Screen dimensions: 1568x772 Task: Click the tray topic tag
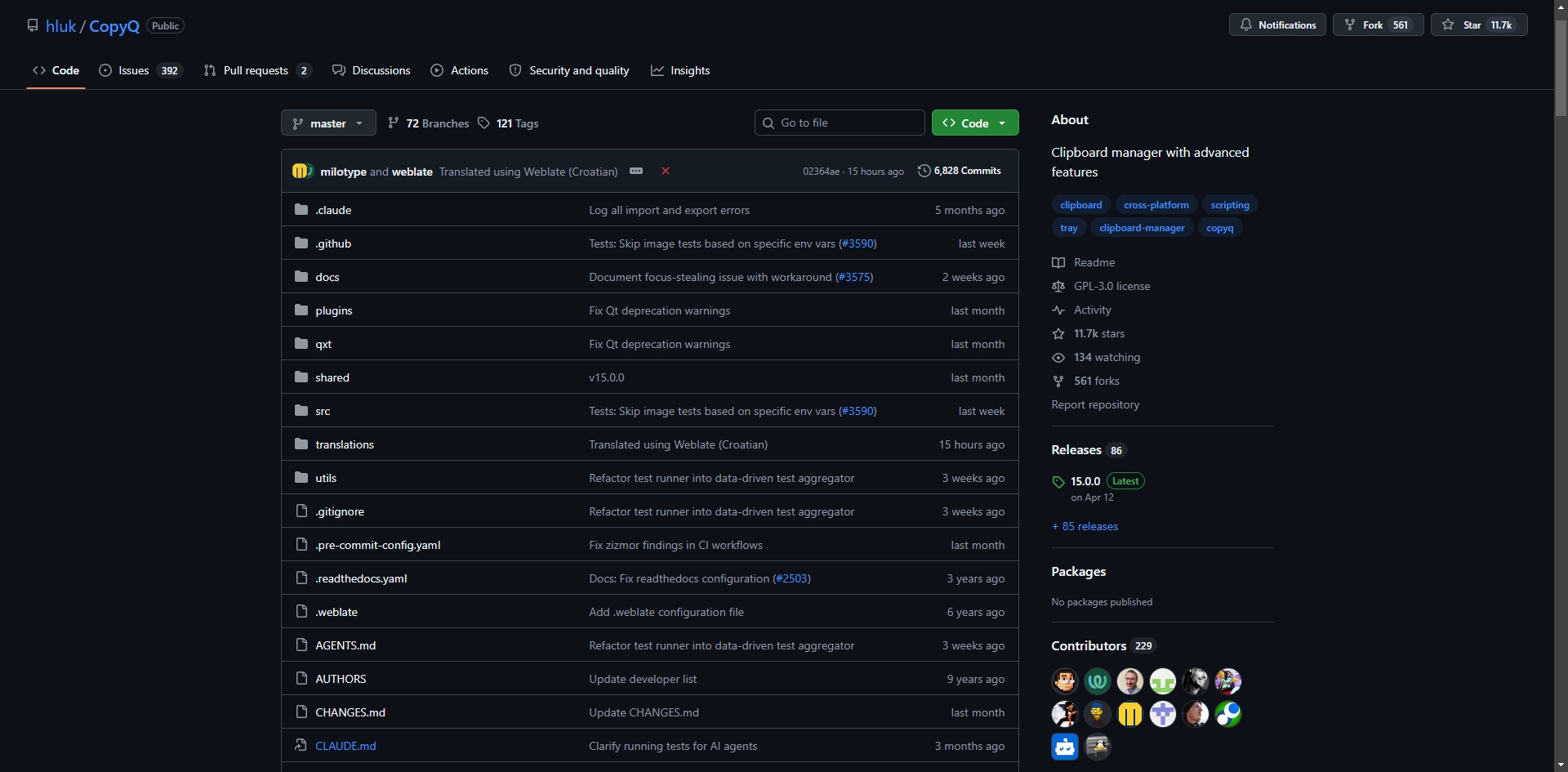1068,228
